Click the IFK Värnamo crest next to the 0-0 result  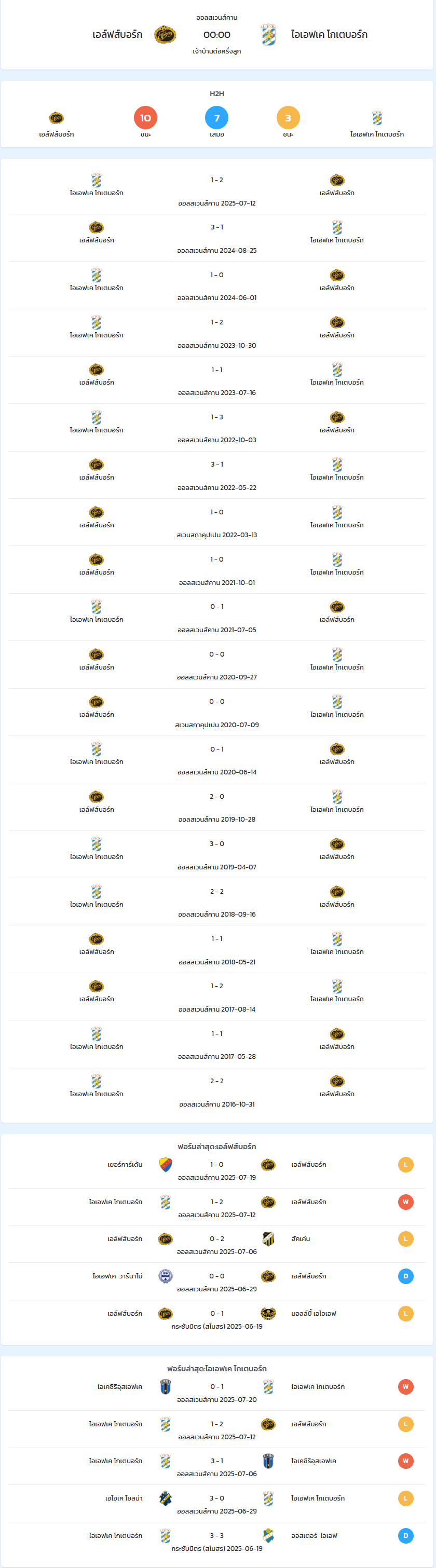pyautogui.click(x=166, y=1276)
